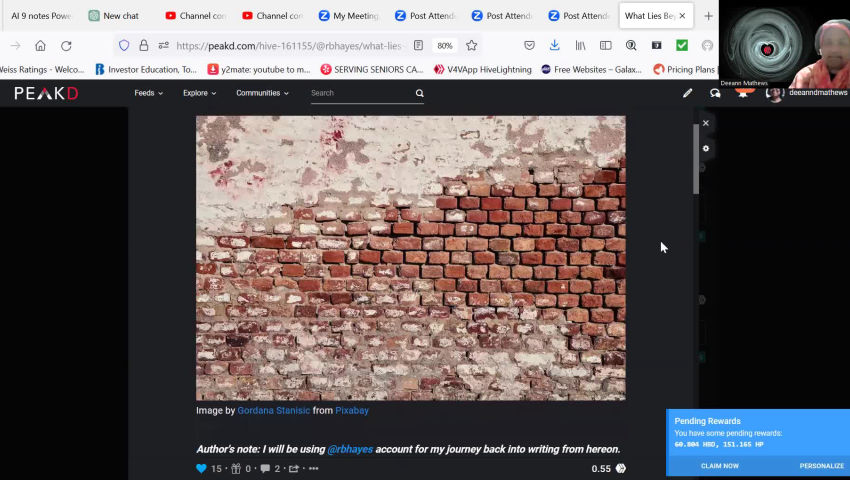850x480 pixels.
Task: Switch to the 'My Meeting' Zoom tab
Action: pos(349,16)
